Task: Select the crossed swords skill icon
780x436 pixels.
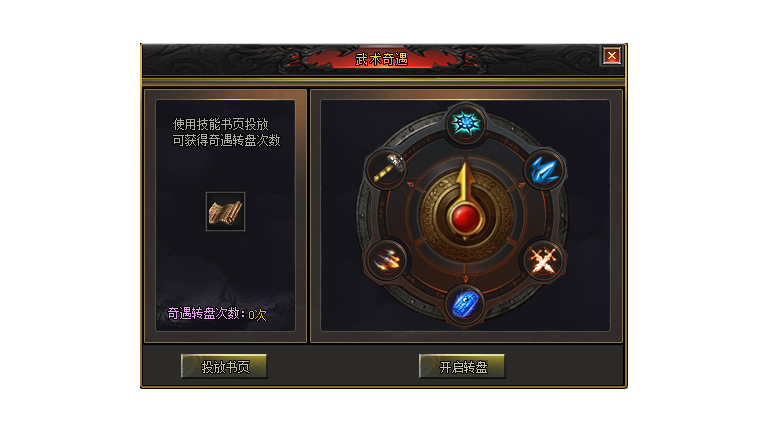Action: pyautogui.click(x=544, y=260)
